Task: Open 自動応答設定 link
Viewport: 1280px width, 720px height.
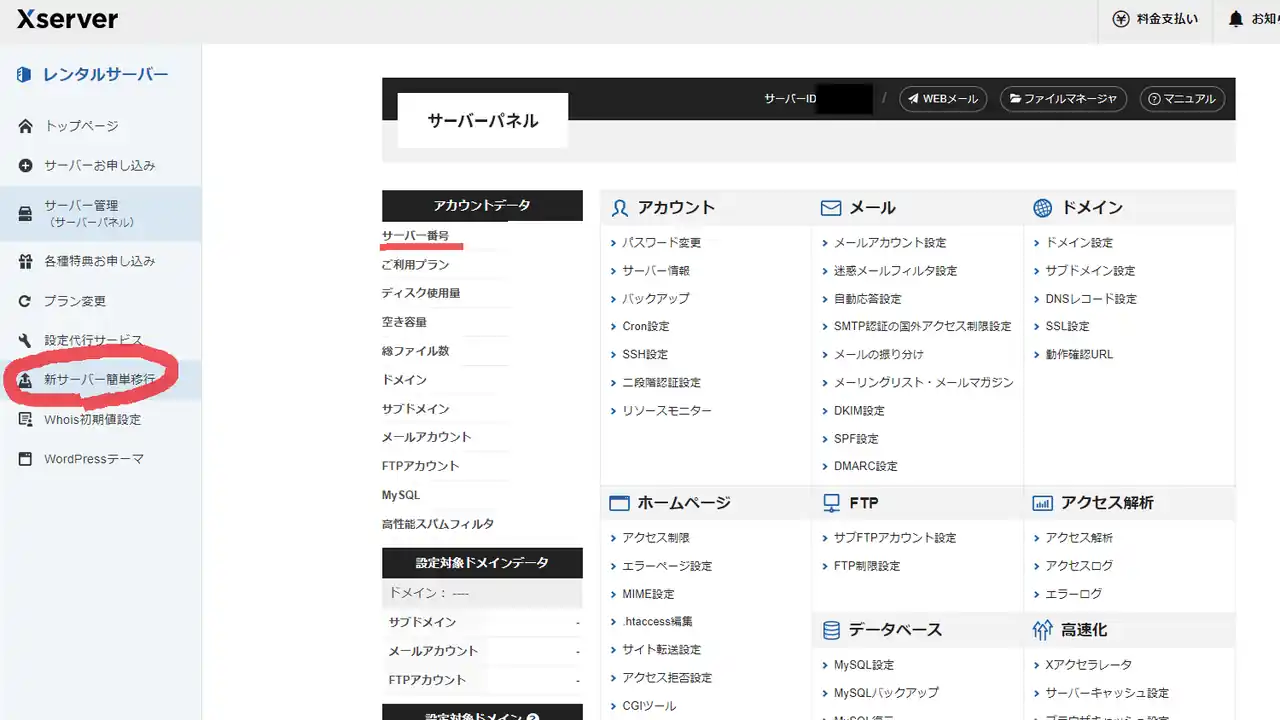Action: pos(868,299)
